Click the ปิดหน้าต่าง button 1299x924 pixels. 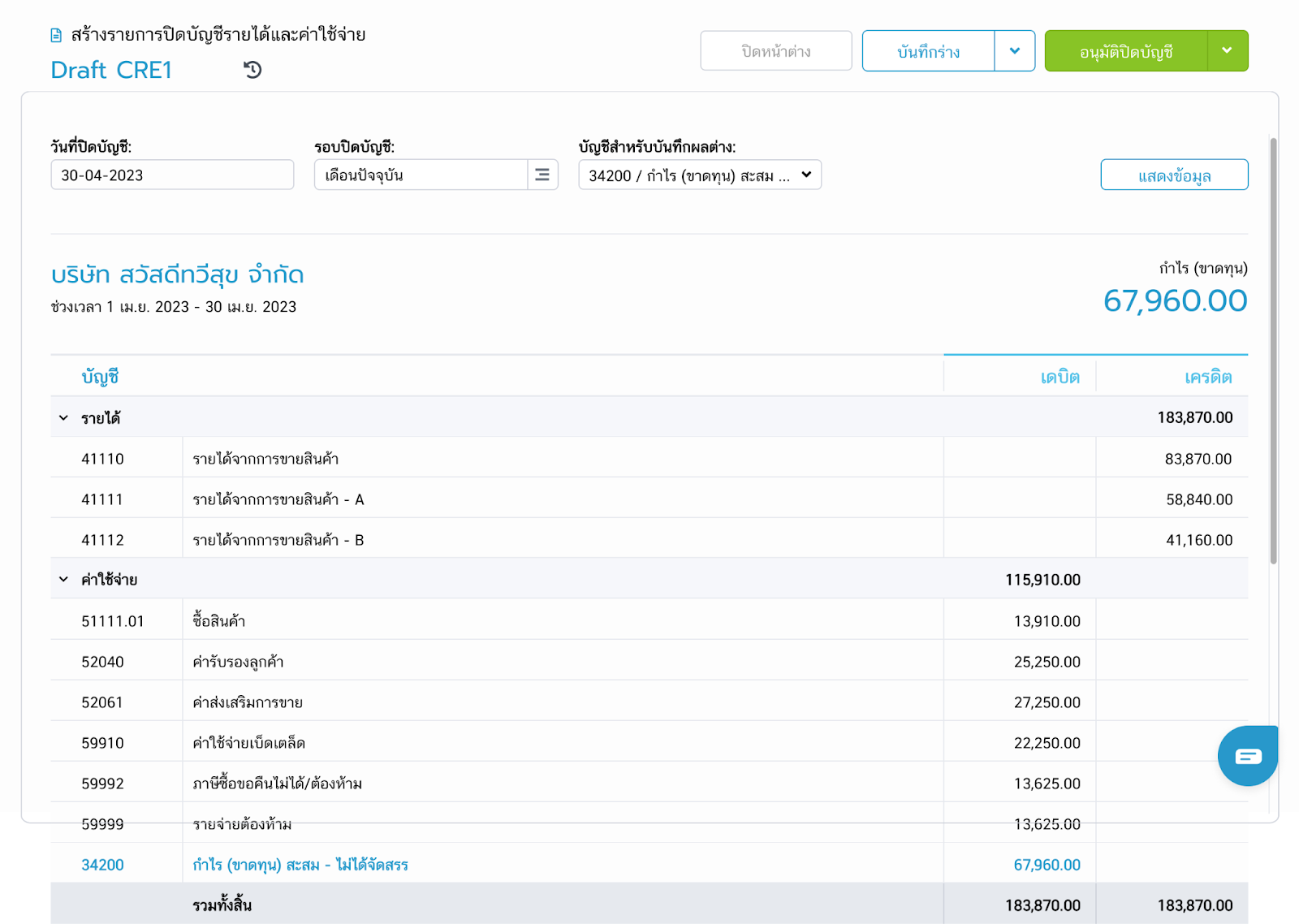point(775,51)
